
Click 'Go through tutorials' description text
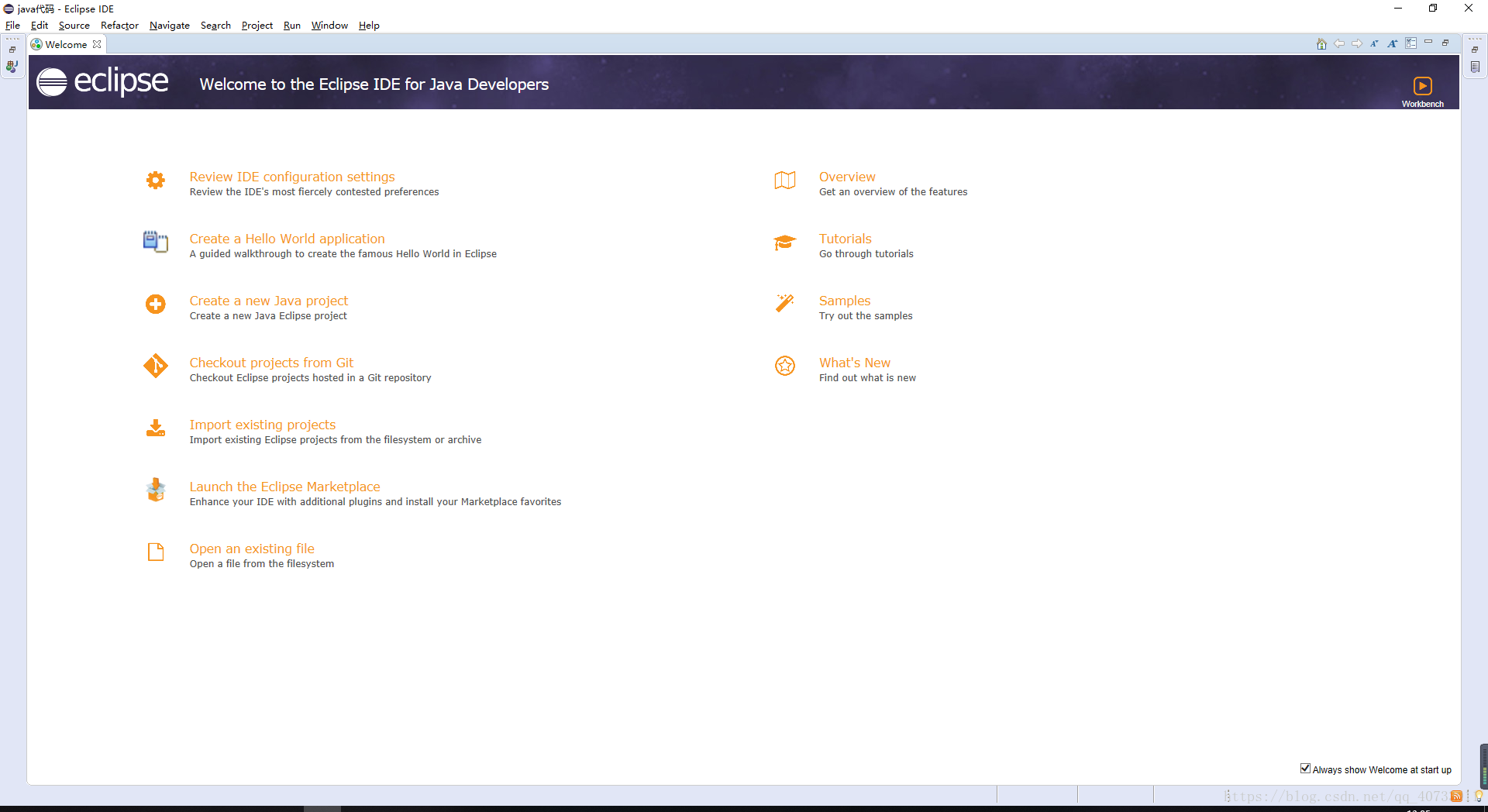[x=866, y=254]
